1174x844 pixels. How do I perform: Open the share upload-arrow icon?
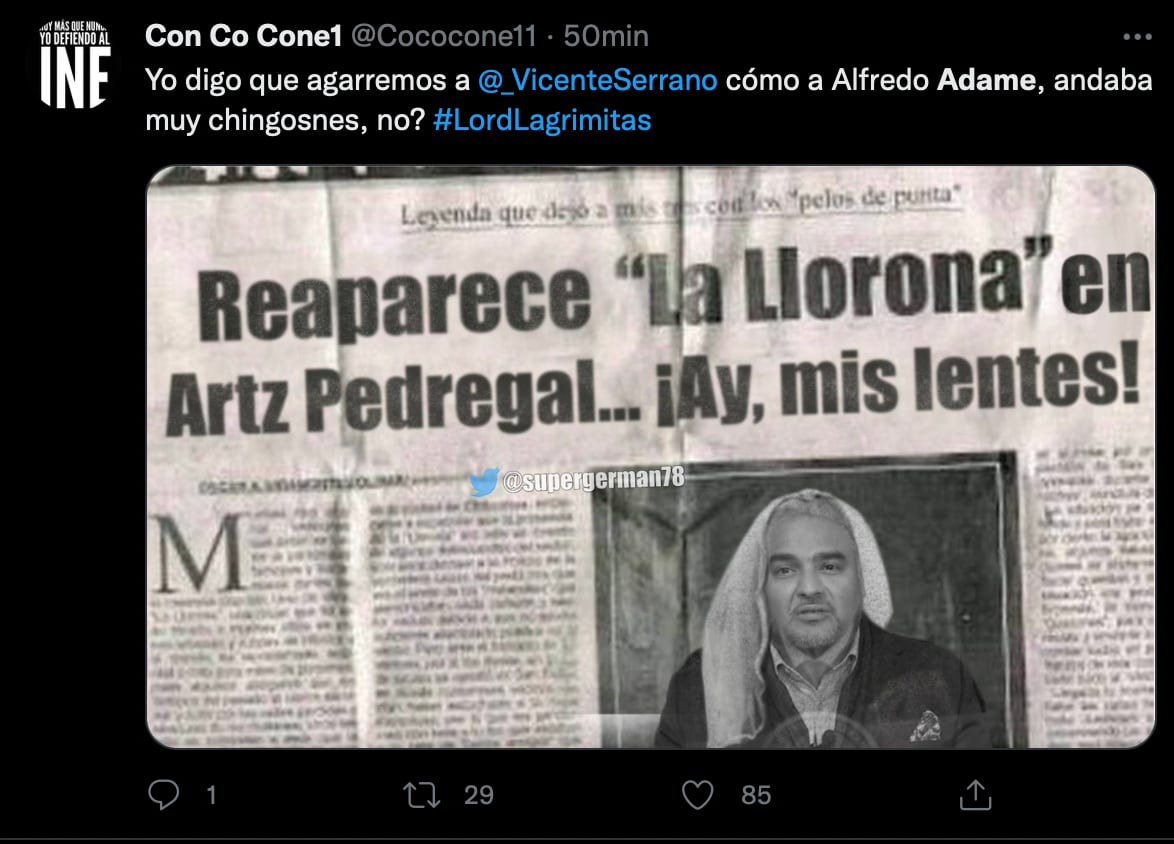[x=975, y=795]
